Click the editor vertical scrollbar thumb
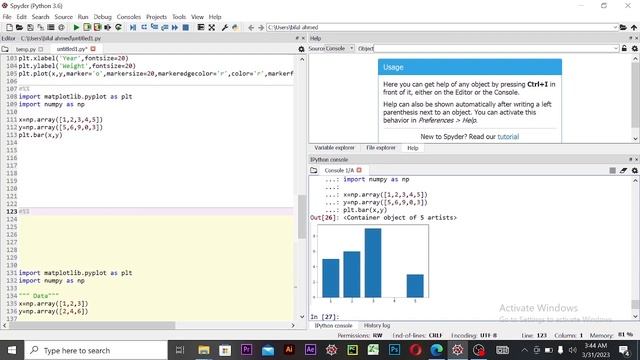 tap(302, 217)
